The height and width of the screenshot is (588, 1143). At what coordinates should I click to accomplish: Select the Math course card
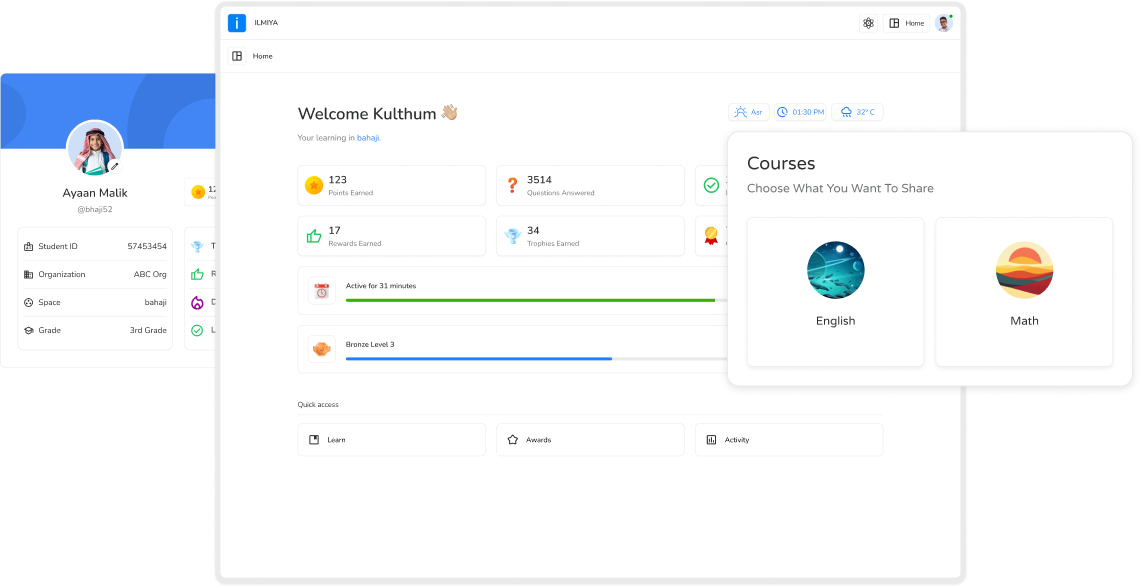[x=1023, y=291]
